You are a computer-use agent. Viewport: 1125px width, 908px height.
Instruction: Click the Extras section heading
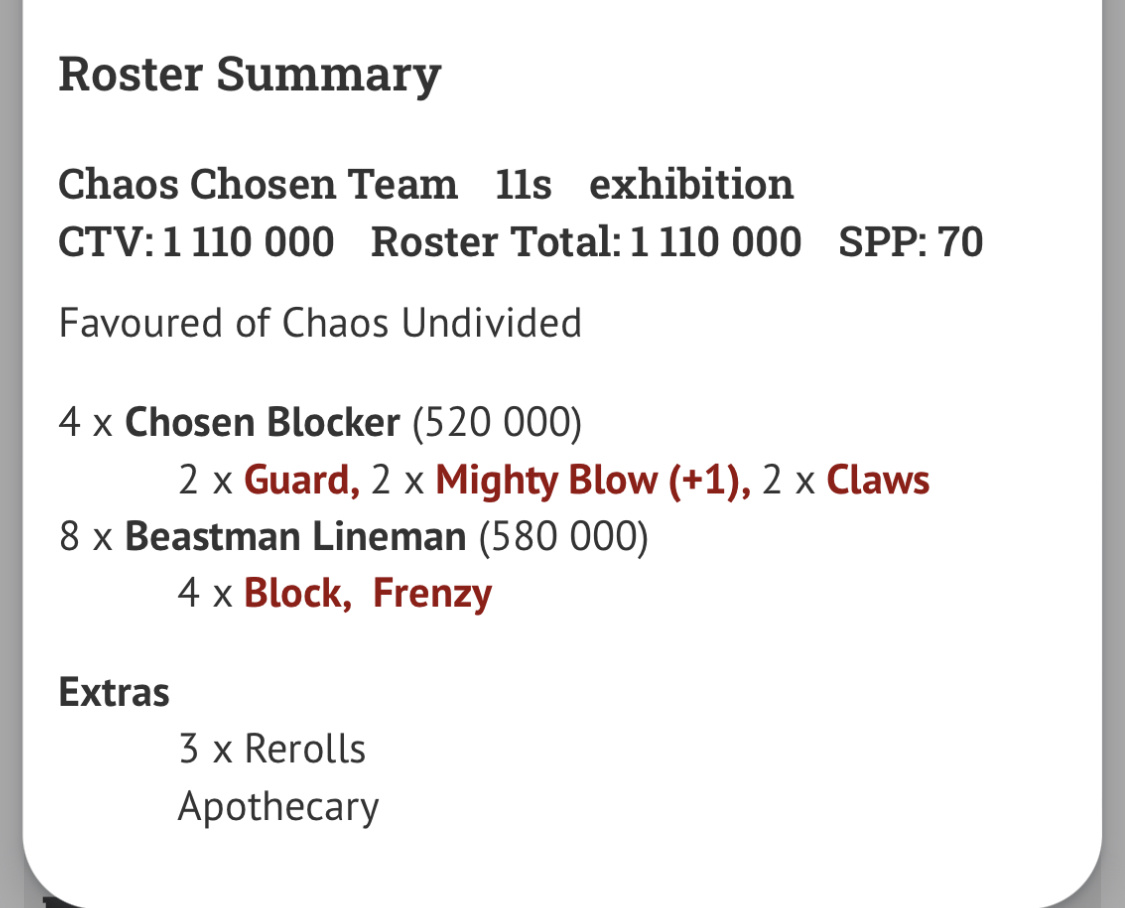pos(114,692)
